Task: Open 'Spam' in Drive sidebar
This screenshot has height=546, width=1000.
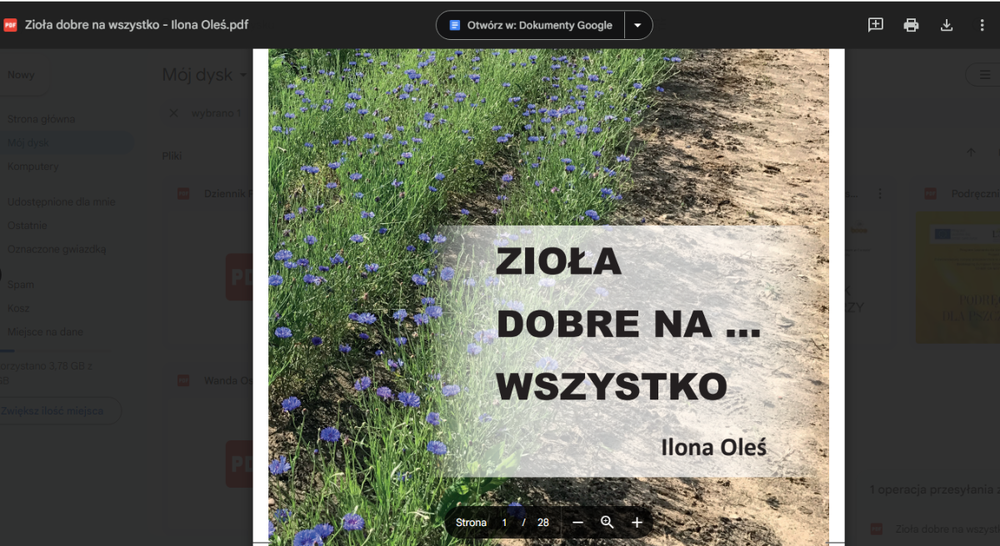Action: pos(20,284)
